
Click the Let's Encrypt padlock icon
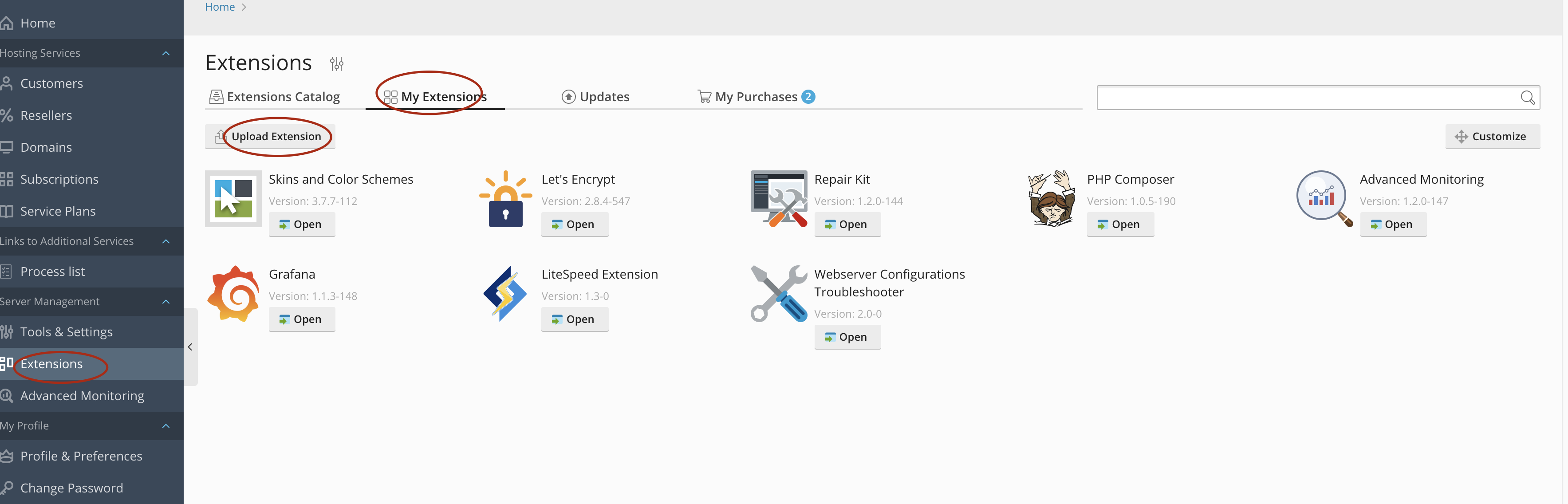point(505,199)
